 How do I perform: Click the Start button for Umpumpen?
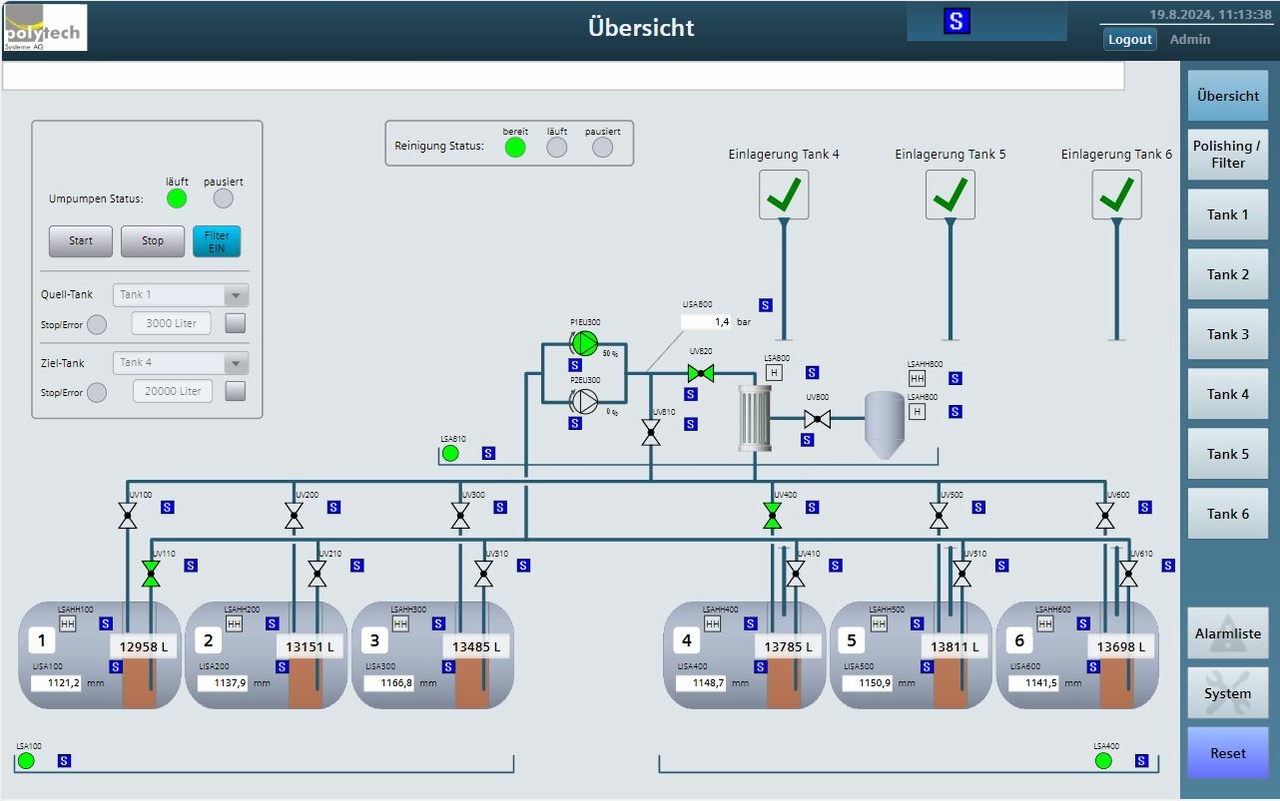[x=81, y=241]
